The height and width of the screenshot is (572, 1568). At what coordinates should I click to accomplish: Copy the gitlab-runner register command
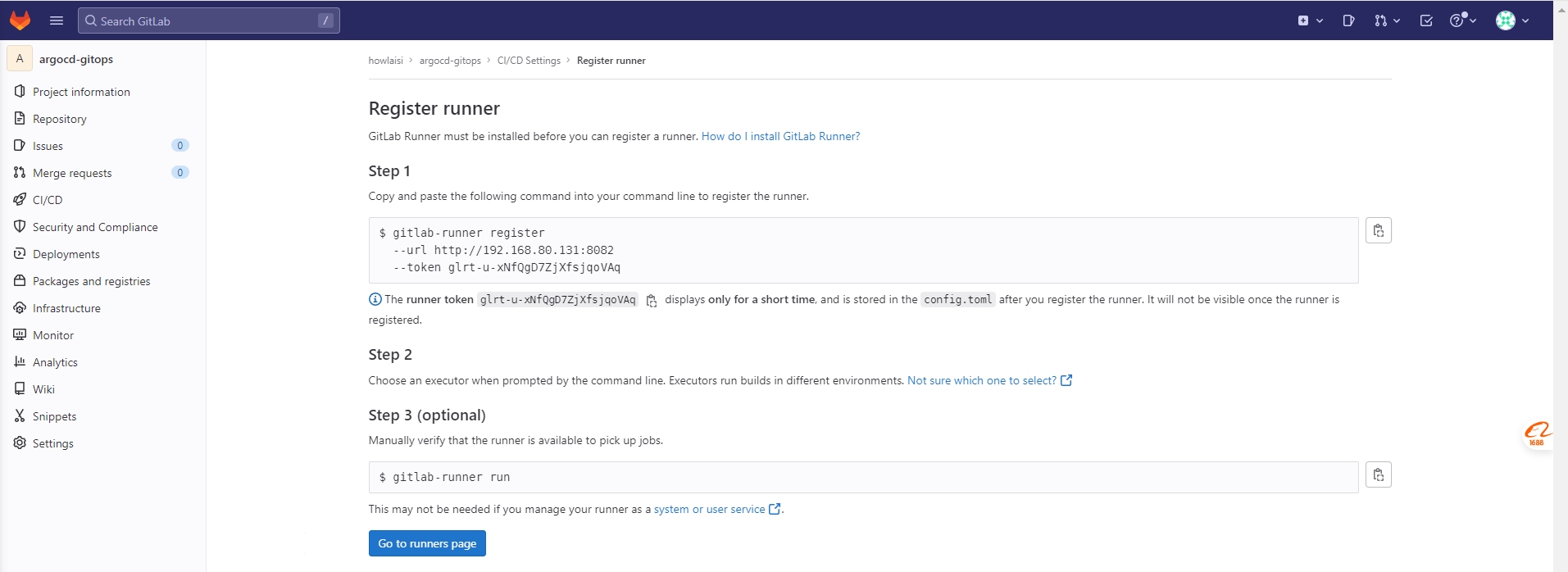pyautogui.click(x=1378, y=231)
